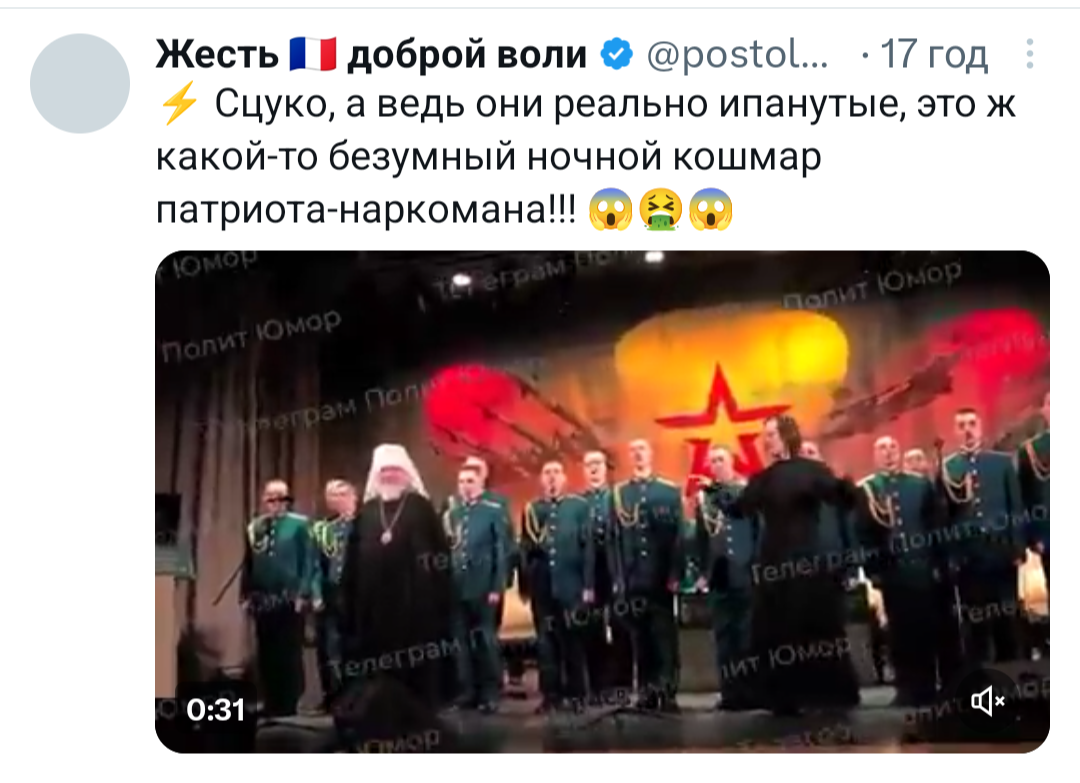Click the 0:31 video duration label
Viewport: 1080px width, 783px height.
tap(216, 709)
